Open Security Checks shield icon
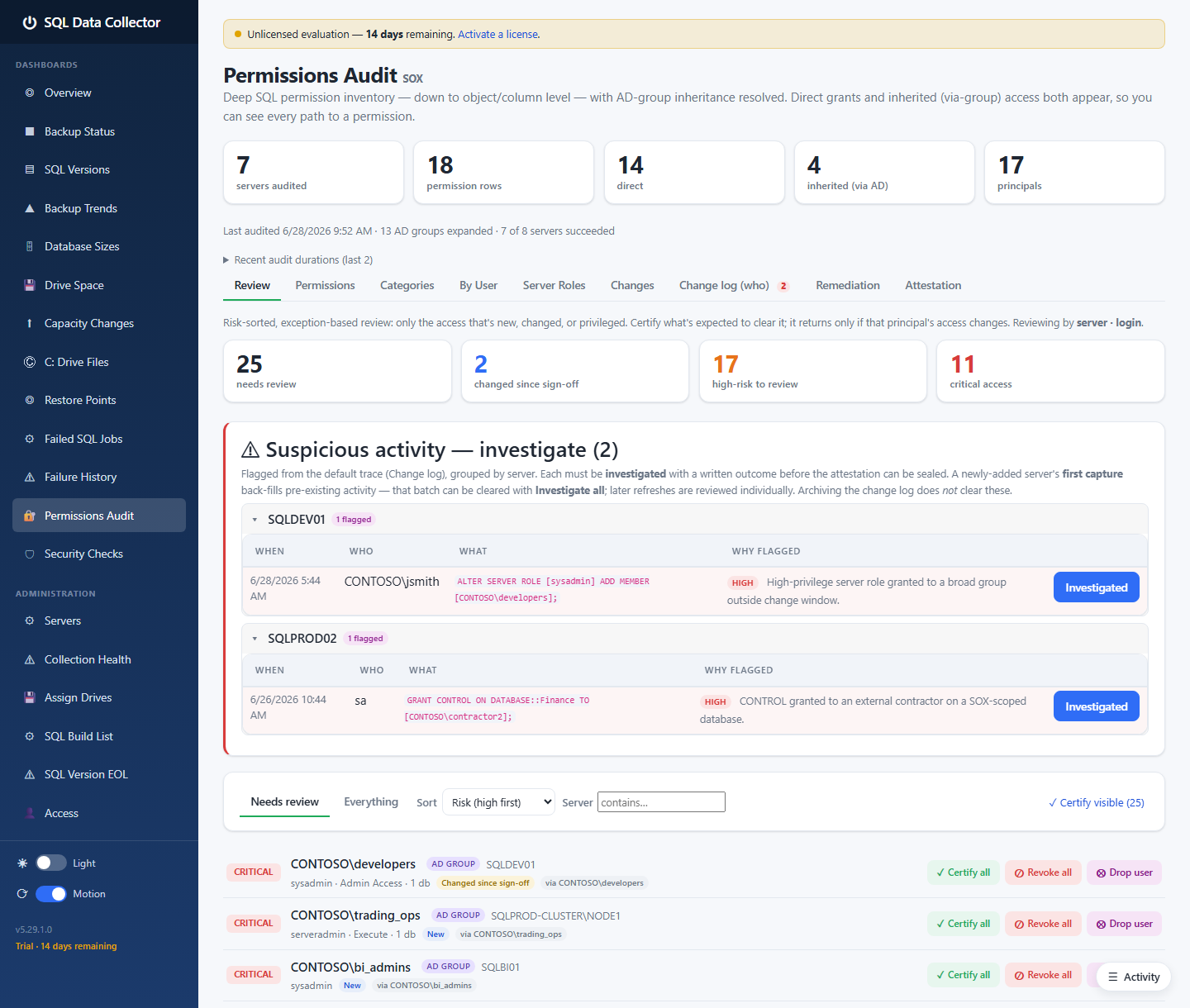Image resolution: width=1190 pixels, height=1008 pixels. pos(30,554)
